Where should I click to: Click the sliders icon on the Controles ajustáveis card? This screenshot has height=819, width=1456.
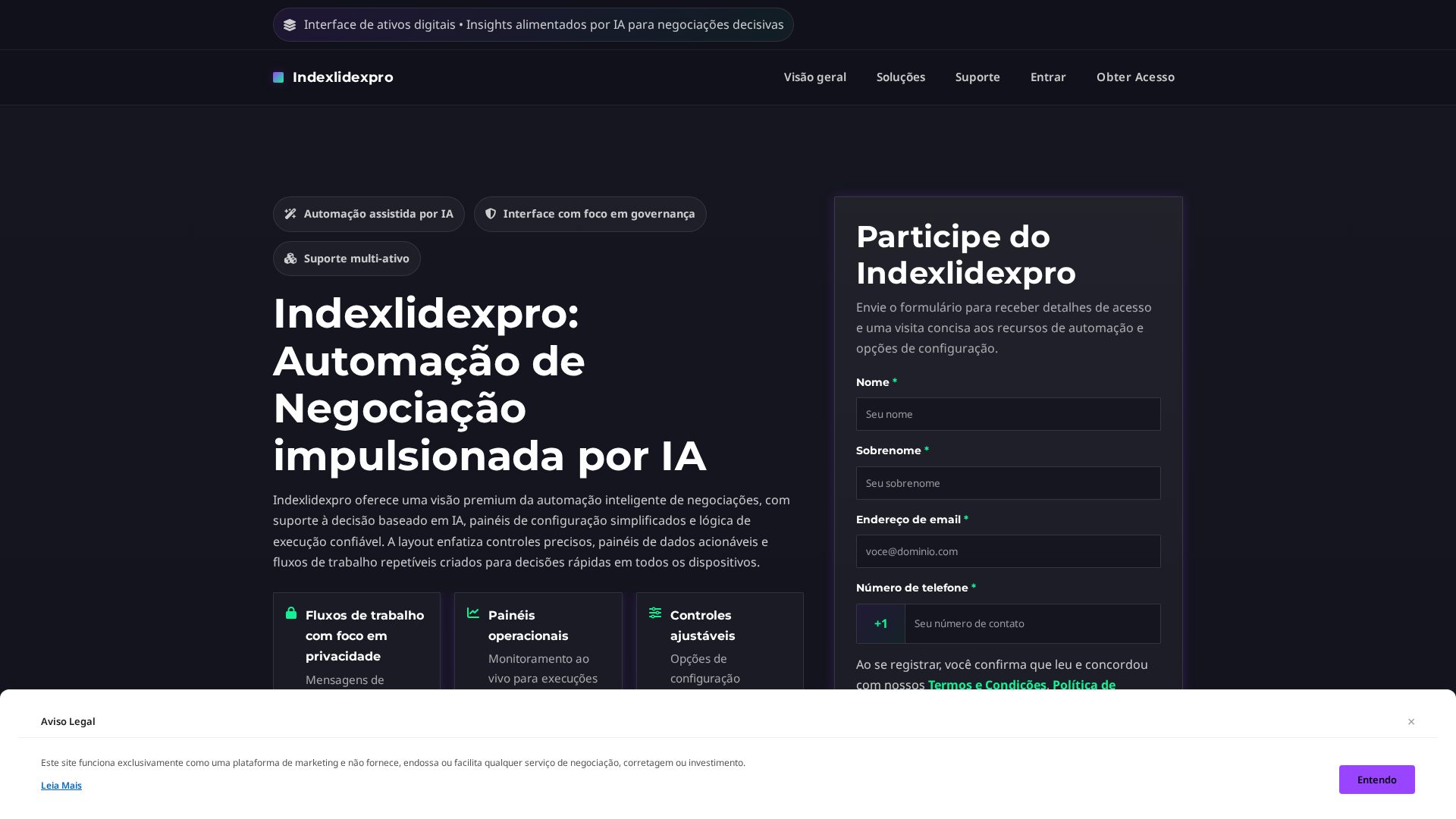click(x=654, y=613)
